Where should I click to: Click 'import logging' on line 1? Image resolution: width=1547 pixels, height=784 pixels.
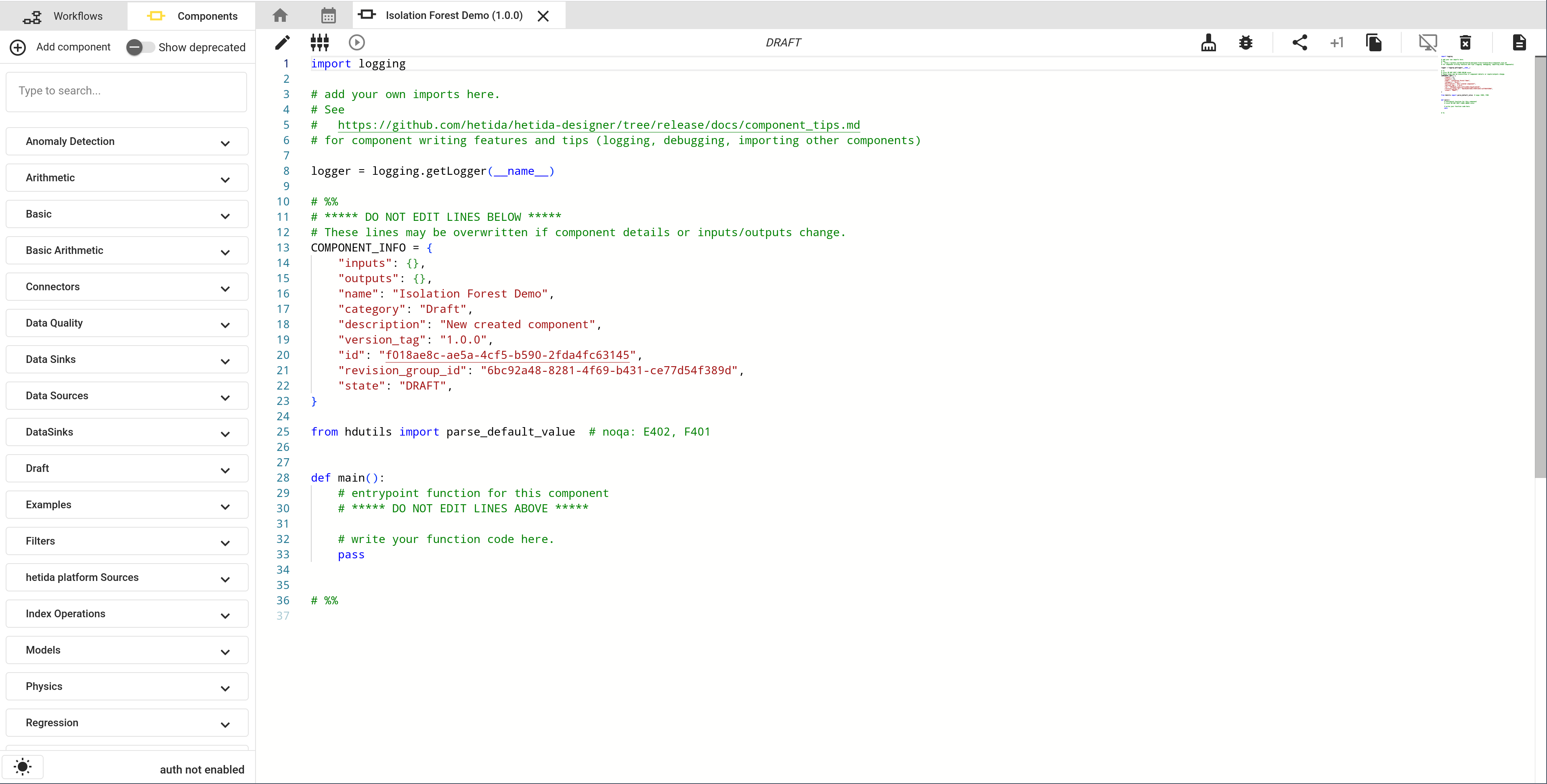[x=358, y=64]
